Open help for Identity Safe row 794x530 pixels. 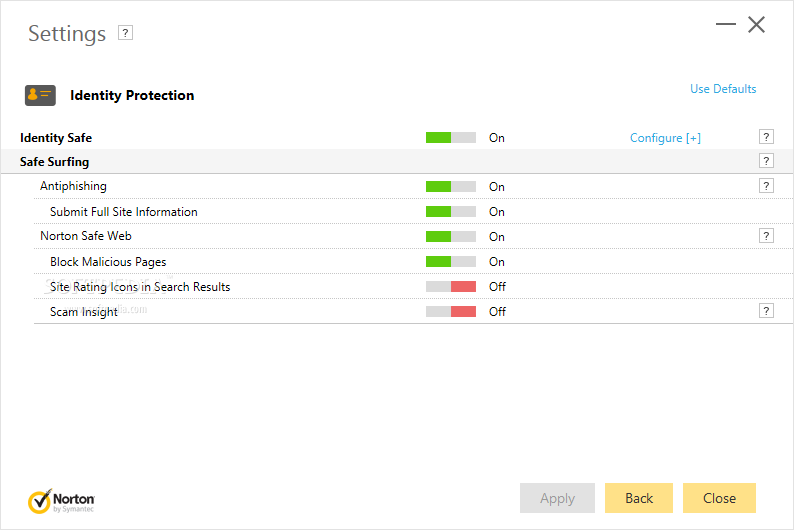(766, 137)
